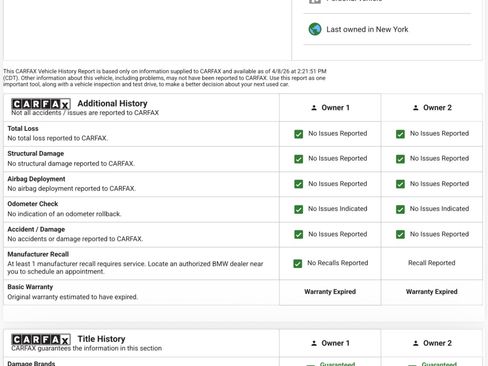This screenshot has width=488, height=366.
Task: Click the CARFAX report disclaimer paragraph
Action: coord(165,78)
